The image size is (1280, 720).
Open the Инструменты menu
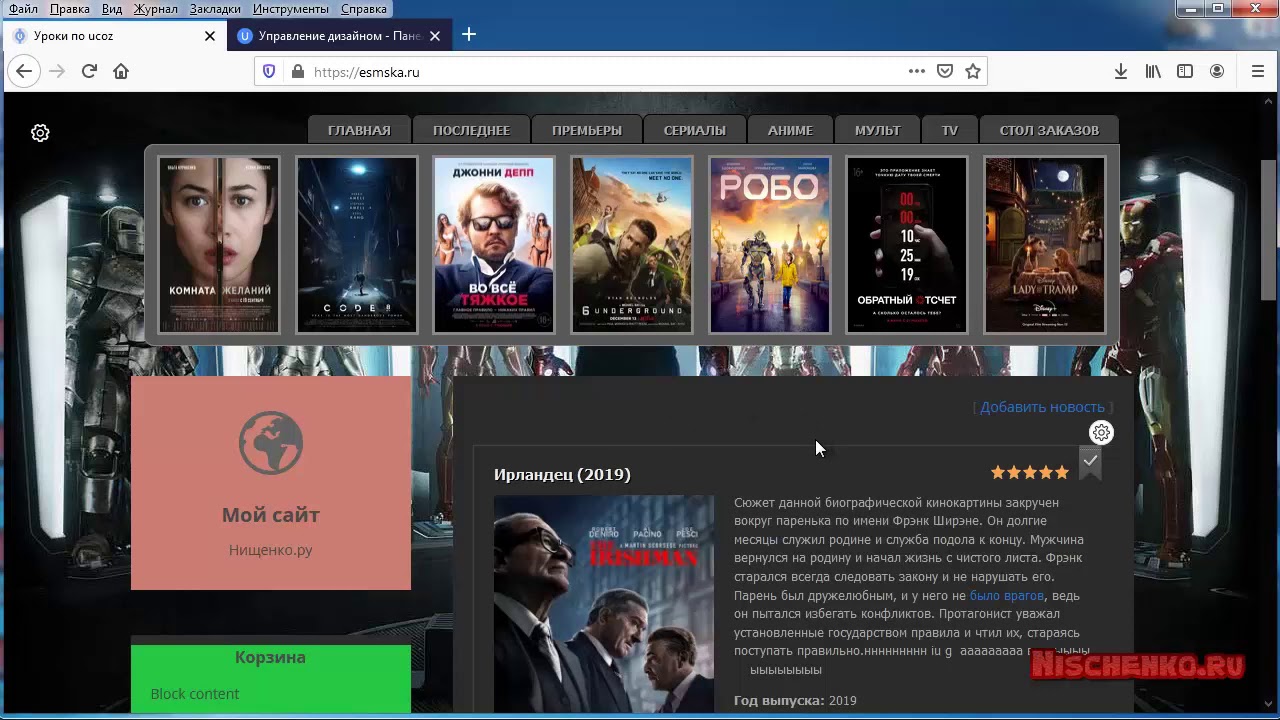point(291,9)
